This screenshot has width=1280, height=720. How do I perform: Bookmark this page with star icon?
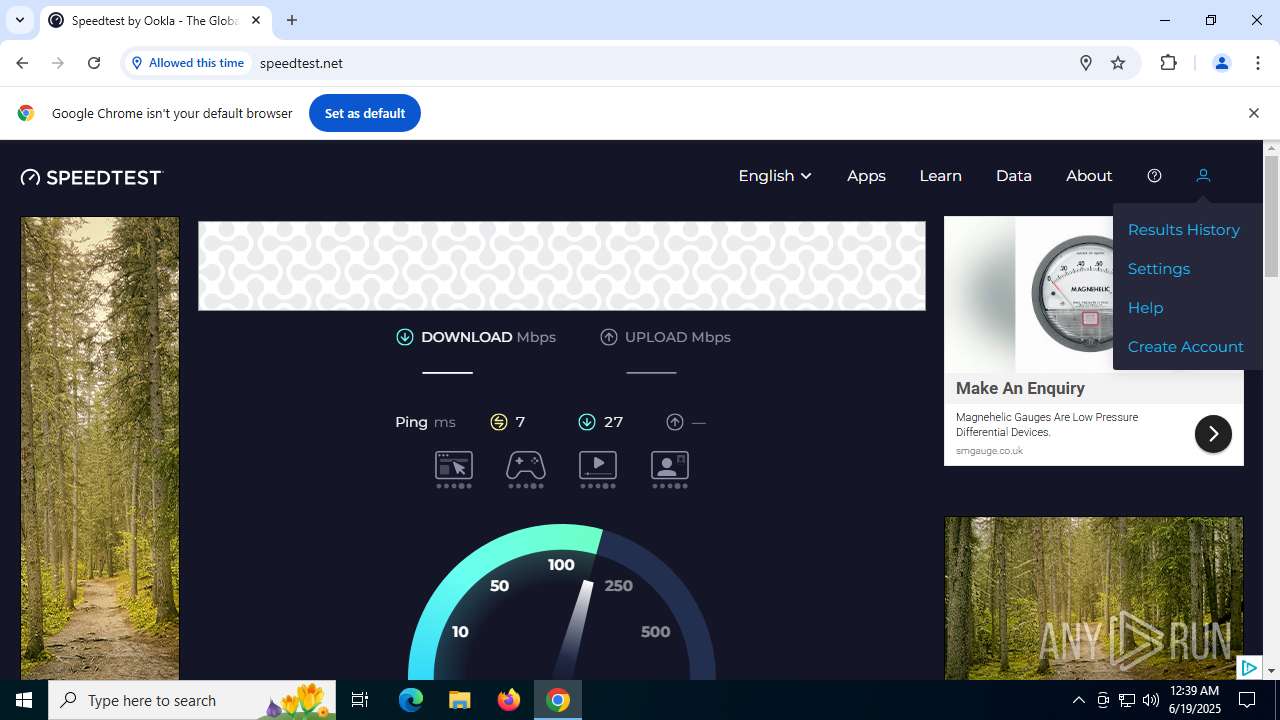coord(1118,63)
